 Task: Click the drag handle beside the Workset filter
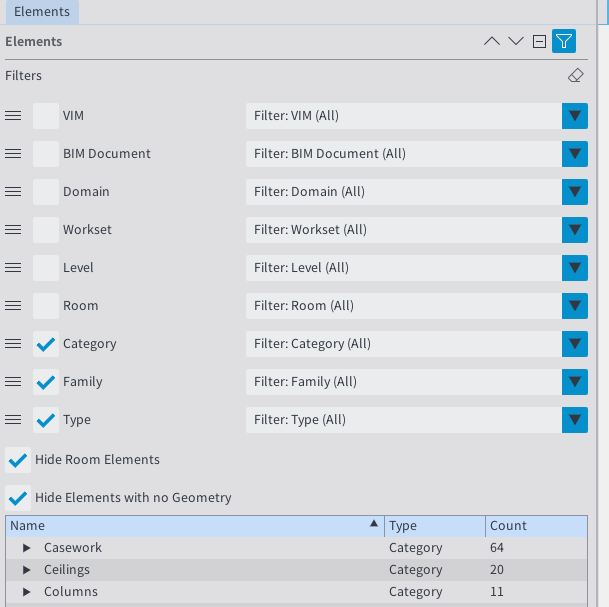pyautogui.click(x=14, y=230)
